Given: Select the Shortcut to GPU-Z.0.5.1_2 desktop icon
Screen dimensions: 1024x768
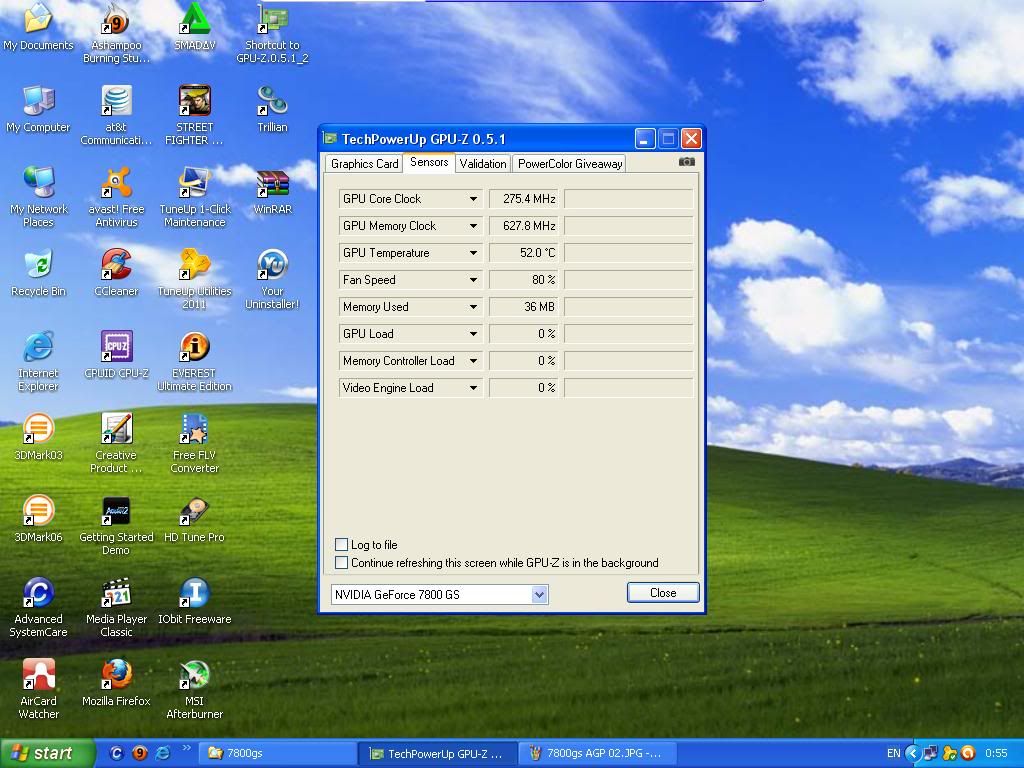Looking at the screenshot, I should 272,34.
